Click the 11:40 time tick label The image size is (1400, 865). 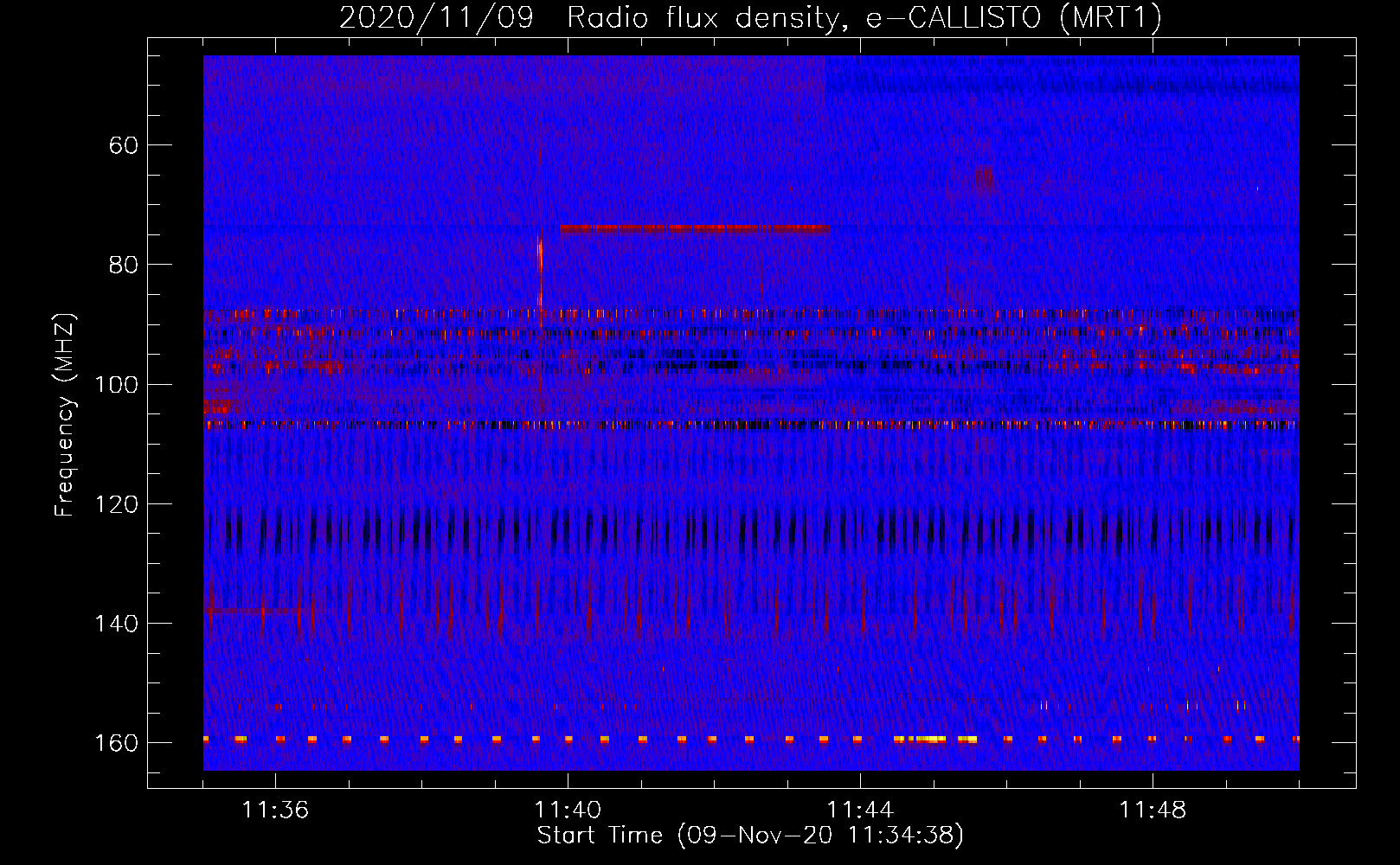(568, 811)
